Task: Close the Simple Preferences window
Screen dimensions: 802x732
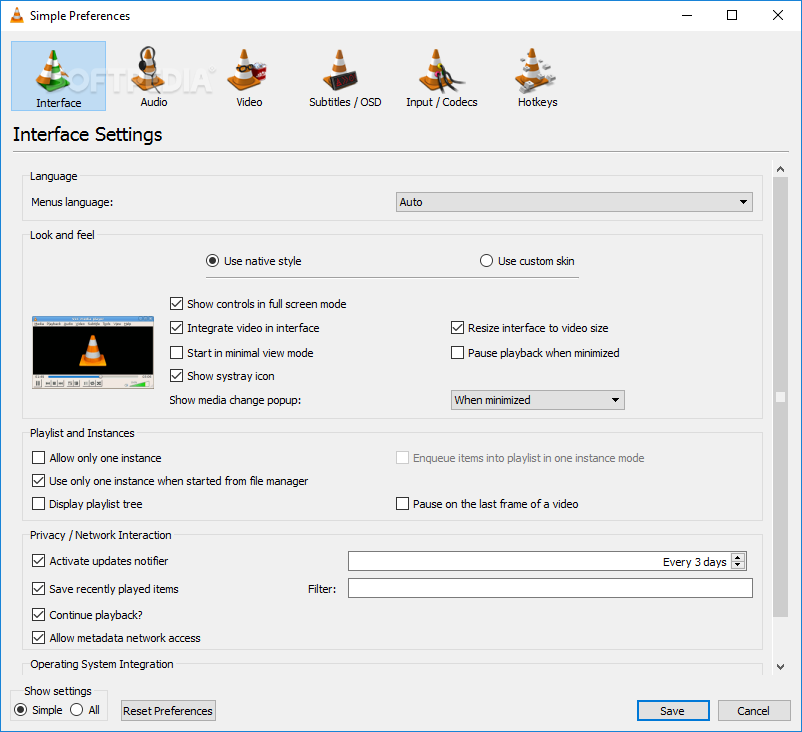Action: 777,15
